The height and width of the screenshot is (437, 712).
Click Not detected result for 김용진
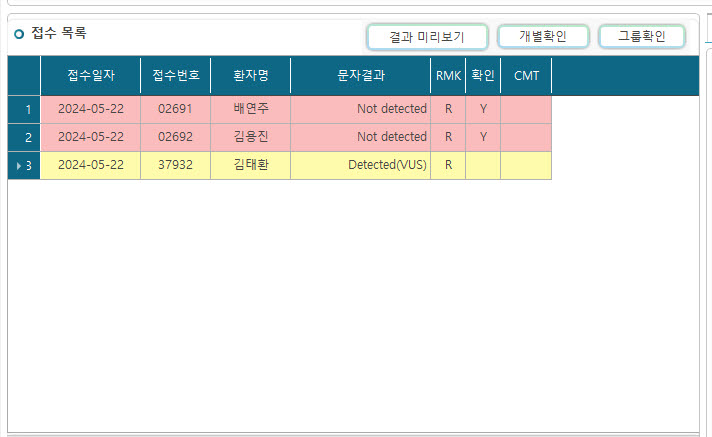[361, 137]
